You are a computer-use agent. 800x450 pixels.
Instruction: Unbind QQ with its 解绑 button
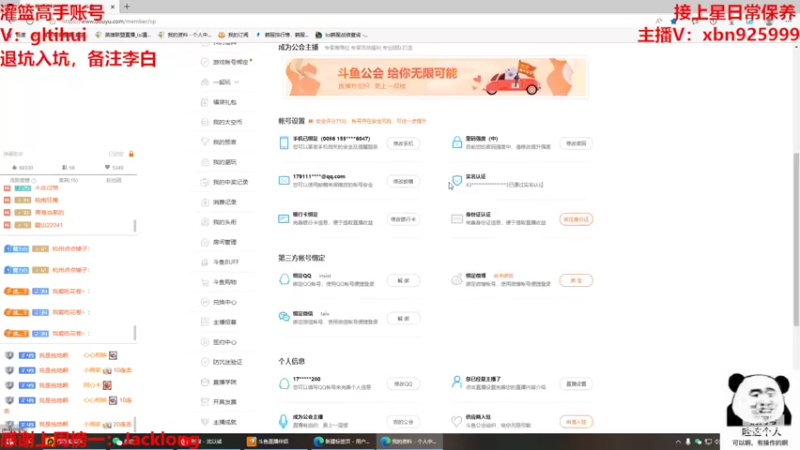(403, 281)
